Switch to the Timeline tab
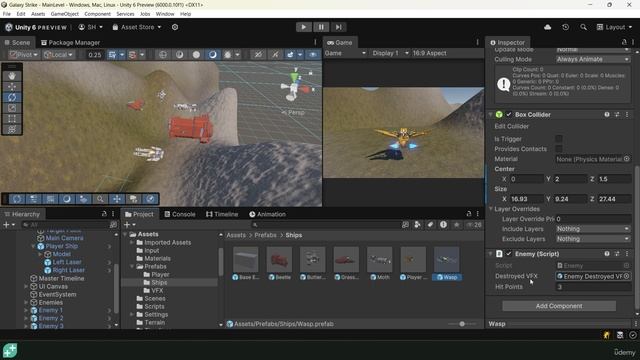The image size is (640, 360). 222,214
